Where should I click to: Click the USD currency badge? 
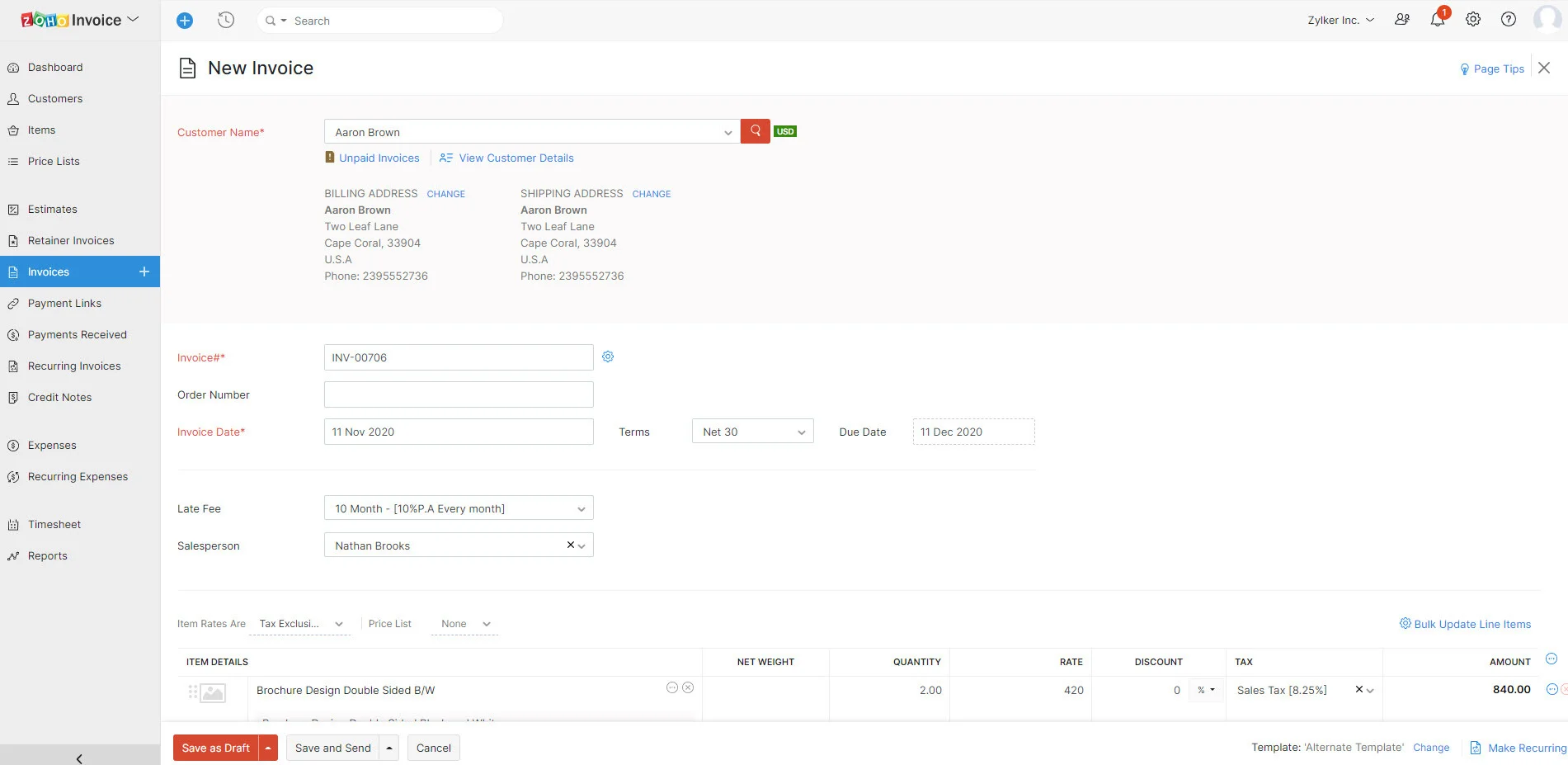pyautogui.click(x=785, y=131)
